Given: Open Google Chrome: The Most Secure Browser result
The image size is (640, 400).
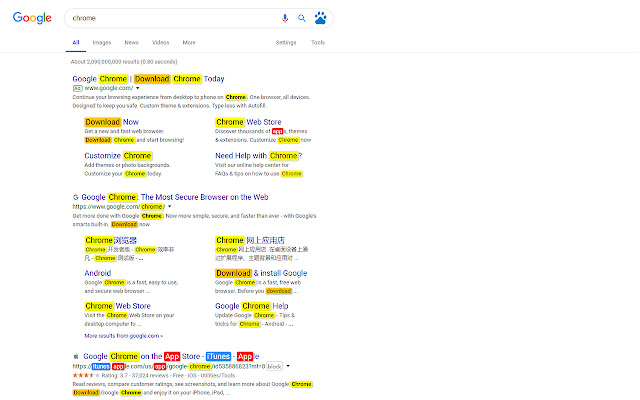Looking at the screenshot, I should [x=175, y=197].
